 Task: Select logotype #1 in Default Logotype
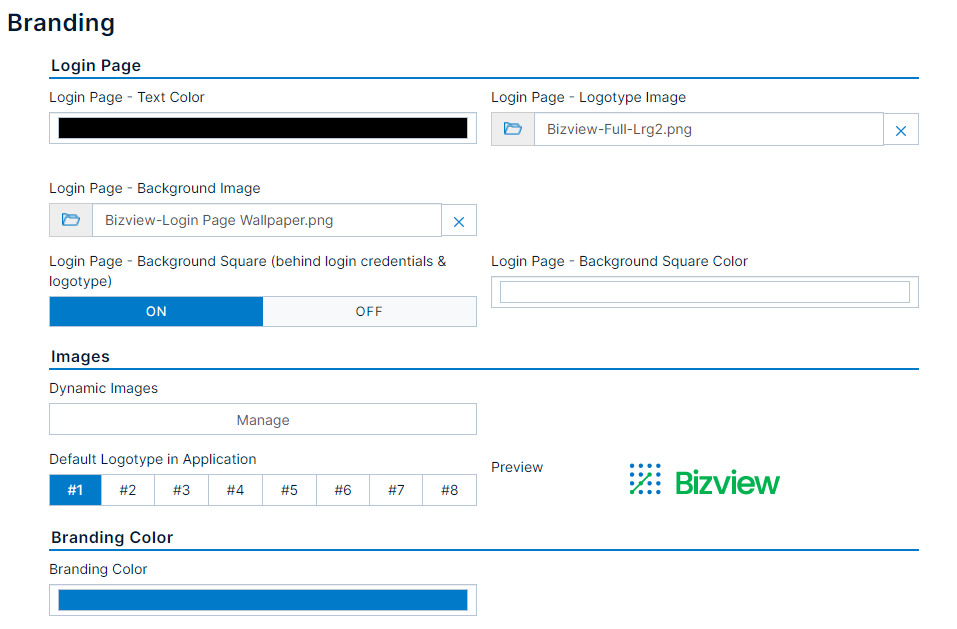pos(74,490)
